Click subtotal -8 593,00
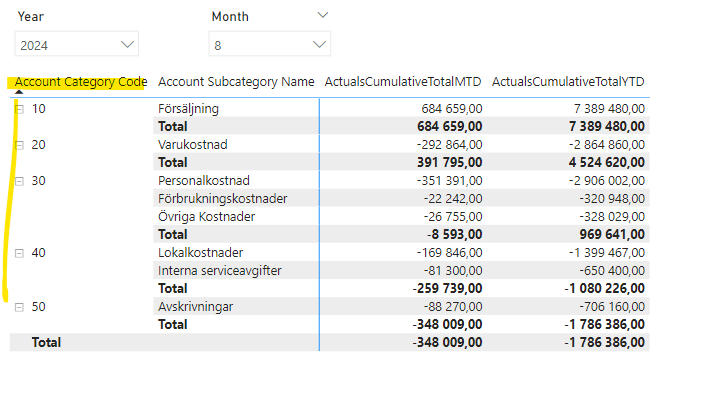Screen dimensions: 715x394 click(455, 234)
